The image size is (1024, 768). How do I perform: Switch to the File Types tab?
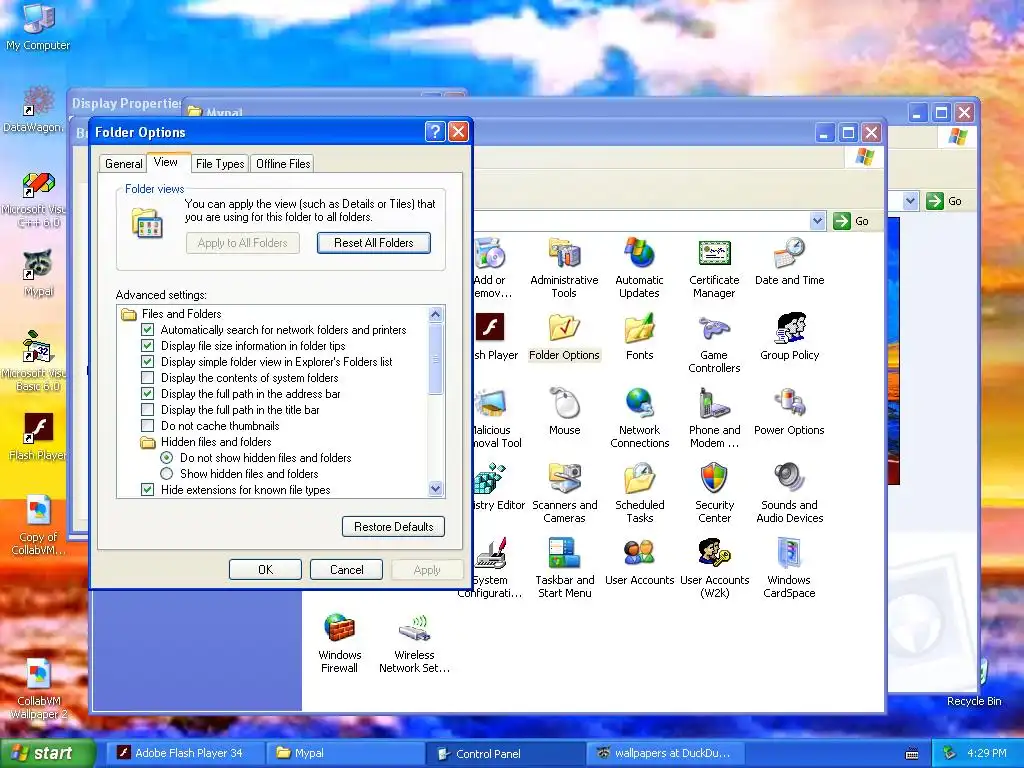[220, 163]
